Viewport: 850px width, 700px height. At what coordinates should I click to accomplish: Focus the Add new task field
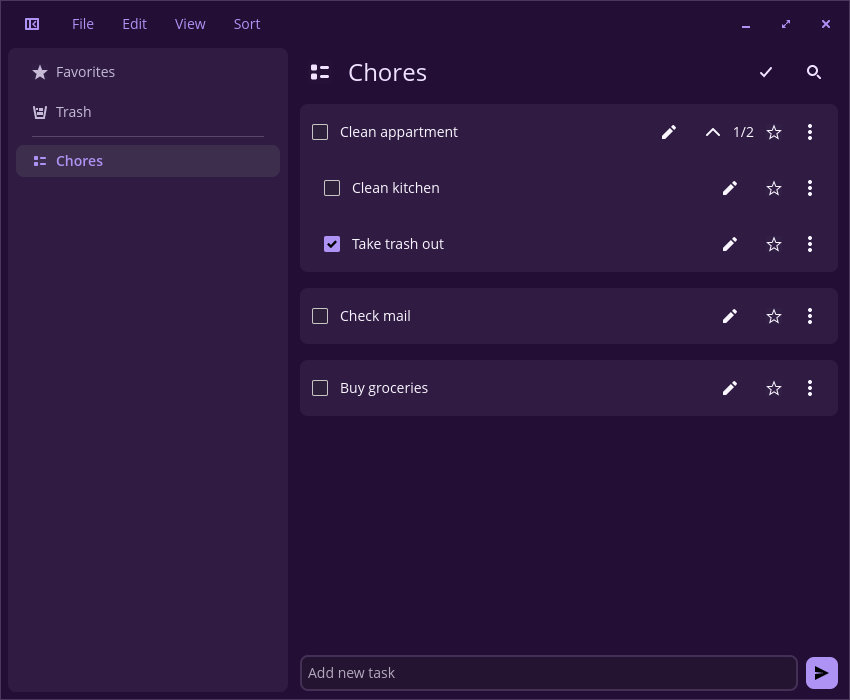click(x=549, y=673)
